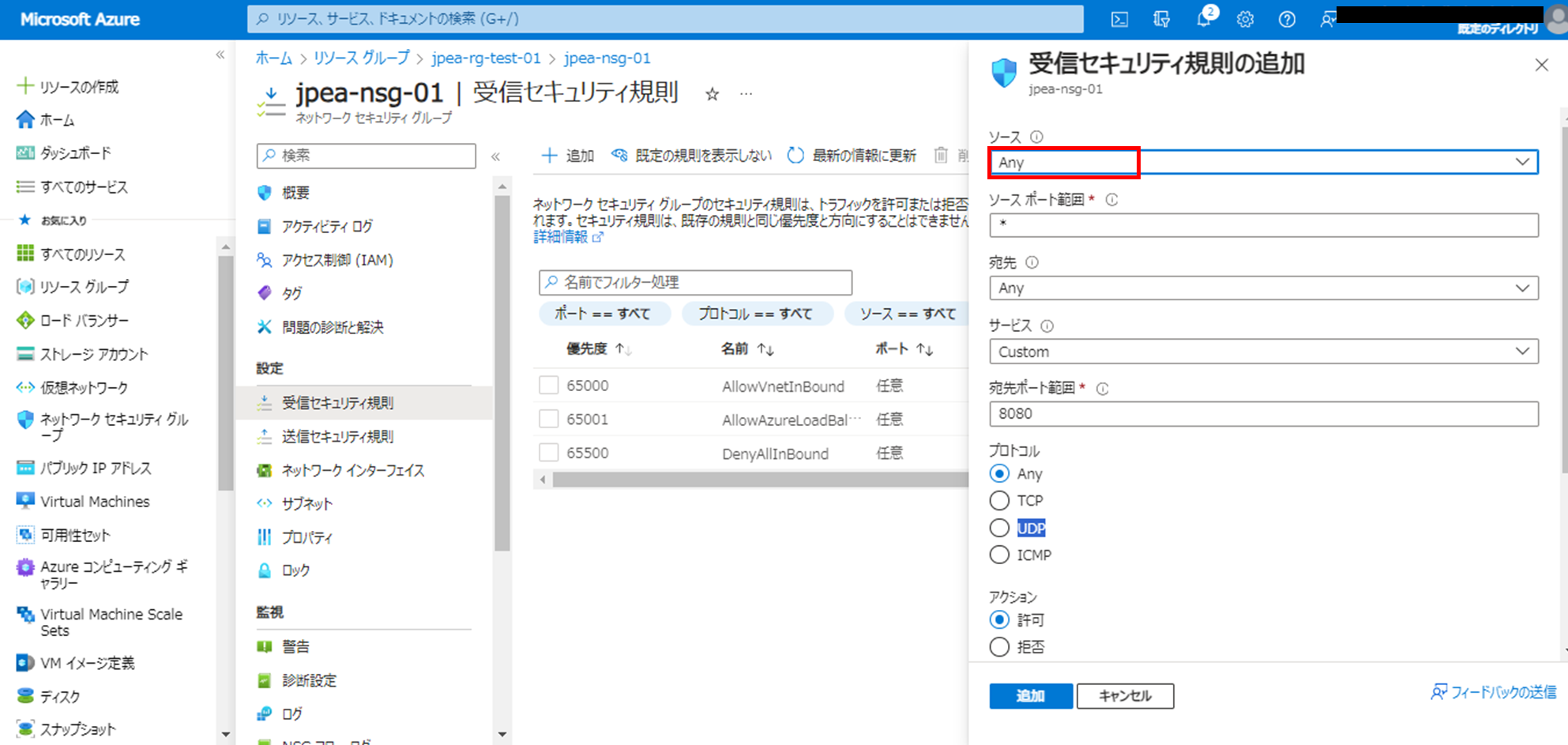Click 最新の情報に更新 refresh button

(x=852, y=156)
